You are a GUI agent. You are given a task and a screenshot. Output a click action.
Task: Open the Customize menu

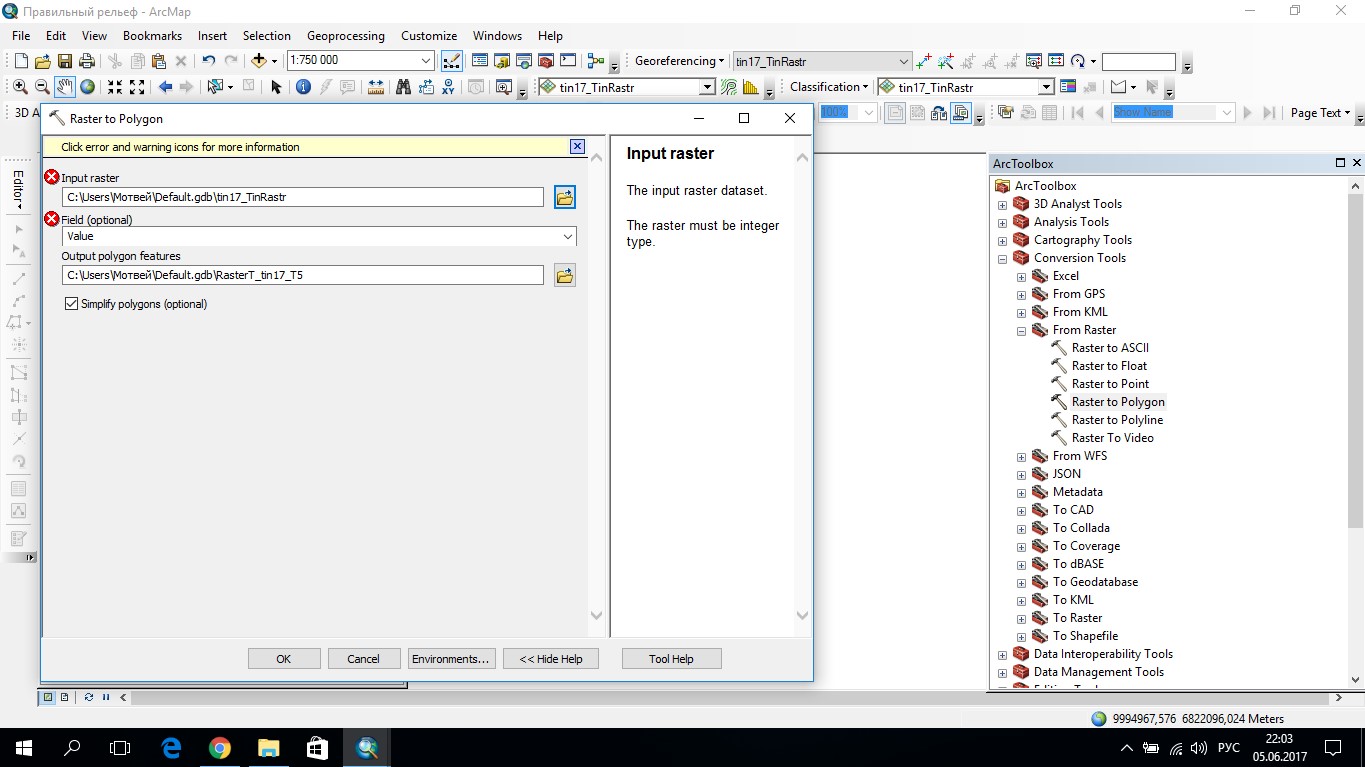pos(428,35)
